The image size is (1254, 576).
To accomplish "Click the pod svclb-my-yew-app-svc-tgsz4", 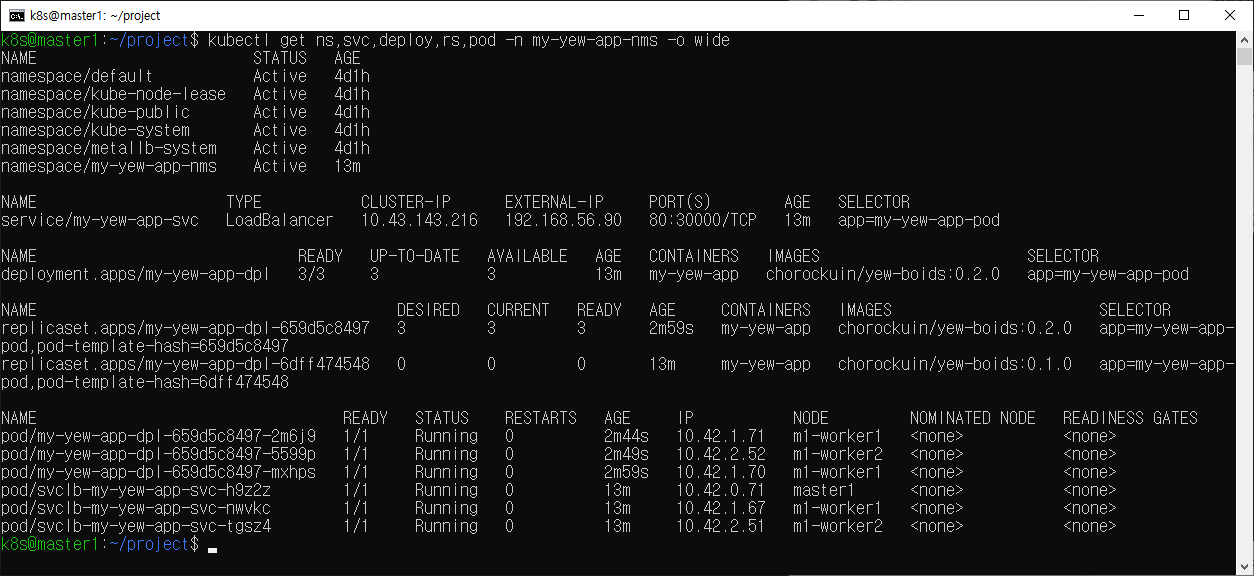I will pyautogui.click(x=135, y=526).
